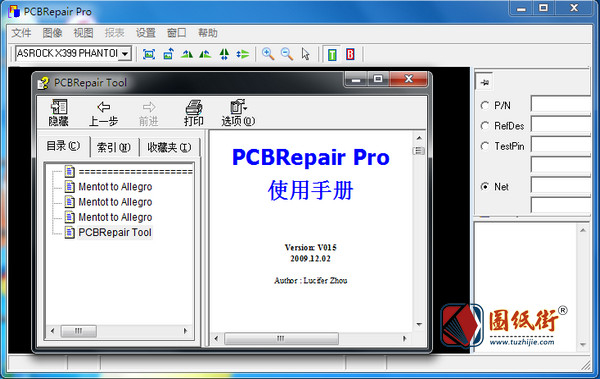Screen dimensions: 600x379
Task: Select the arrow pointer tool
Action: (x=305, y=54)
